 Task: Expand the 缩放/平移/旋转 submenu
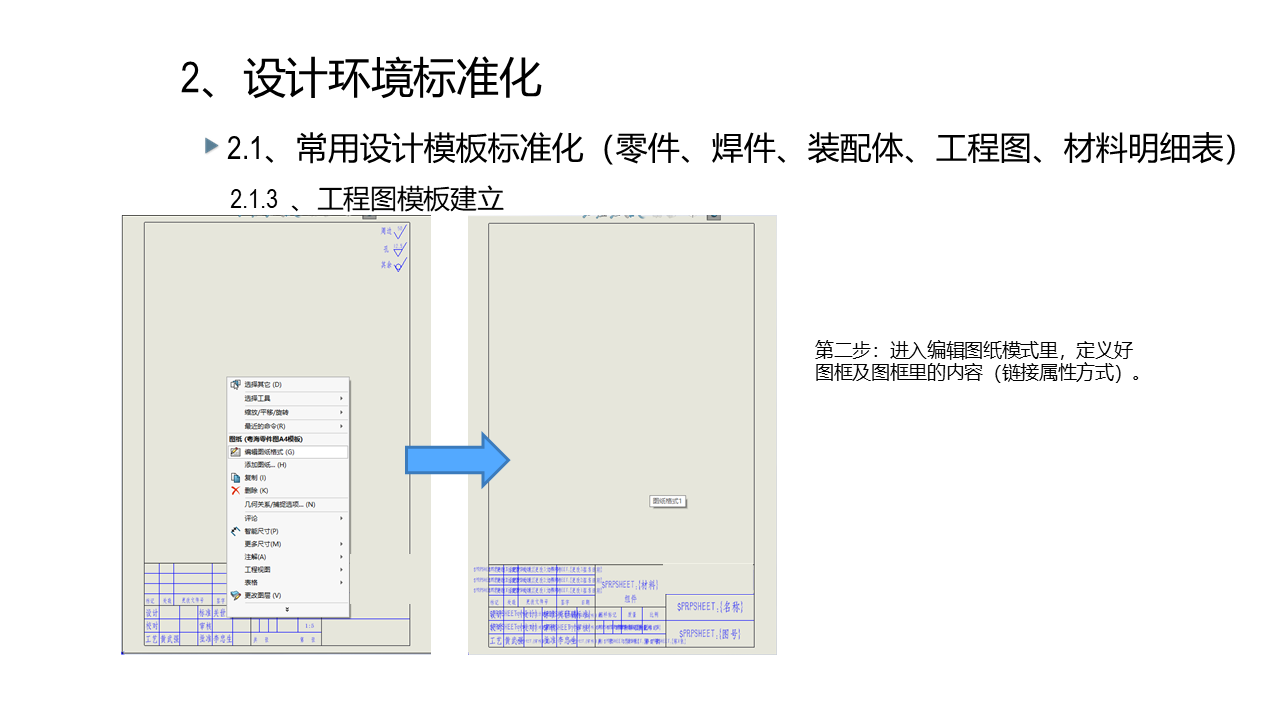click(288, 412)
